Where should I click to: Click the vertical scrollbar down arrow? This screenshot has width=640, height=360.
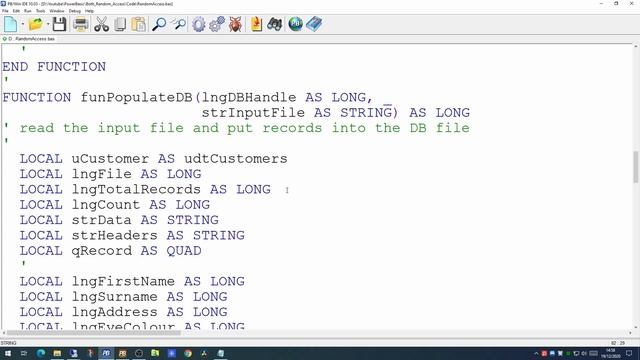(x=636, y=327)
